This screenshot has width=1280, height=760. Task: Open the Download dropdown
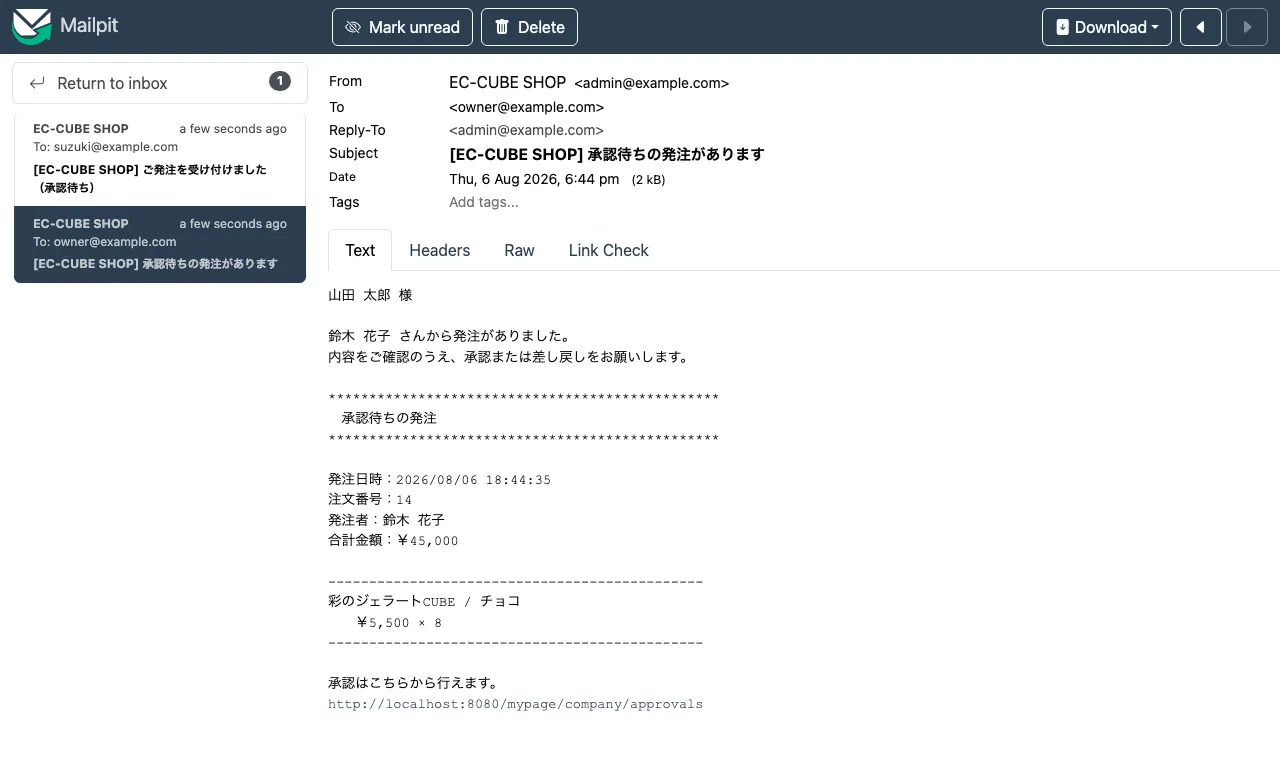click(x=1107, y=27)
